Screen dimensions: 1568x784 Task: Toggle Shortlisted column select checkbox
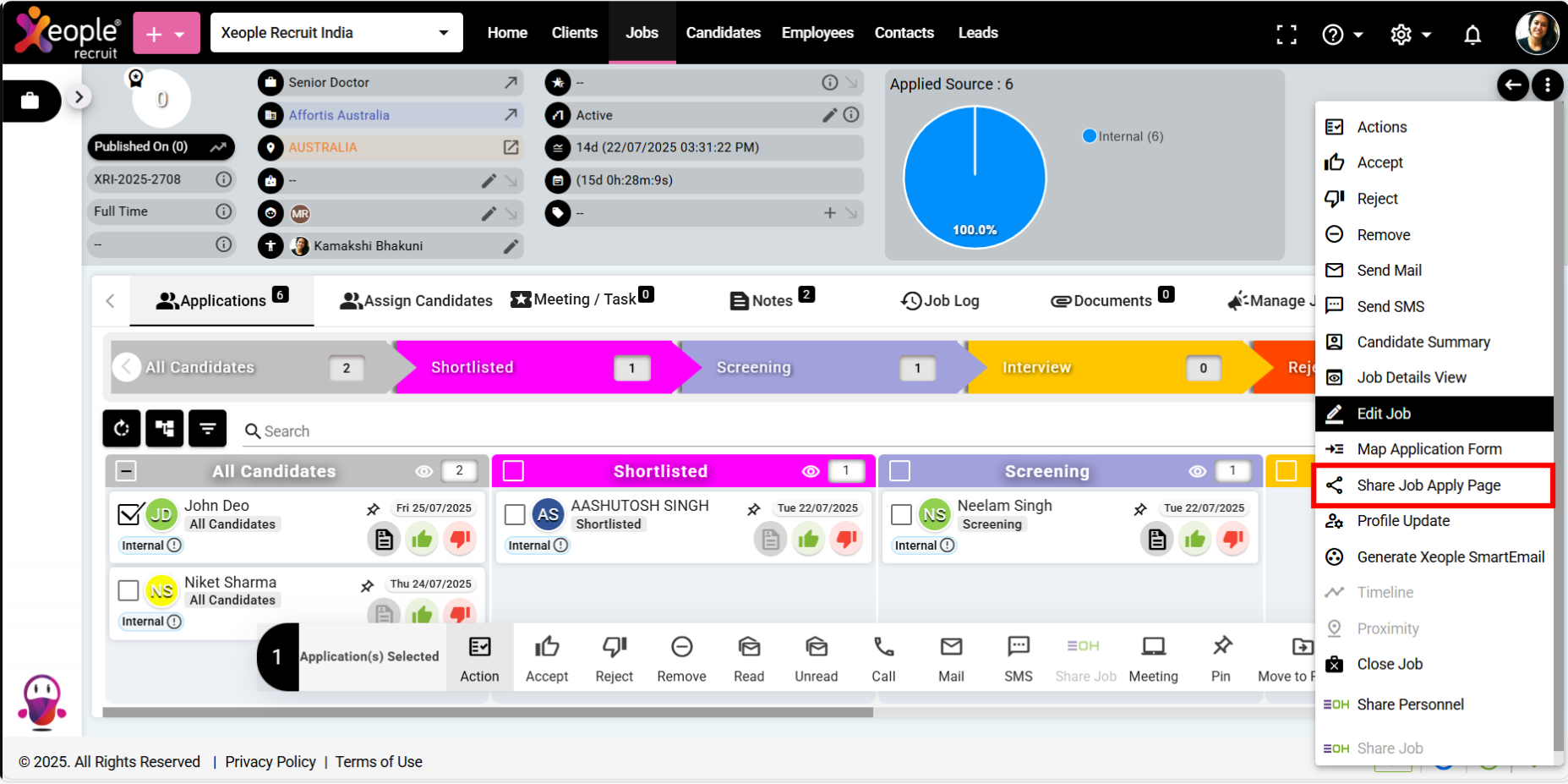pos(513,471)
